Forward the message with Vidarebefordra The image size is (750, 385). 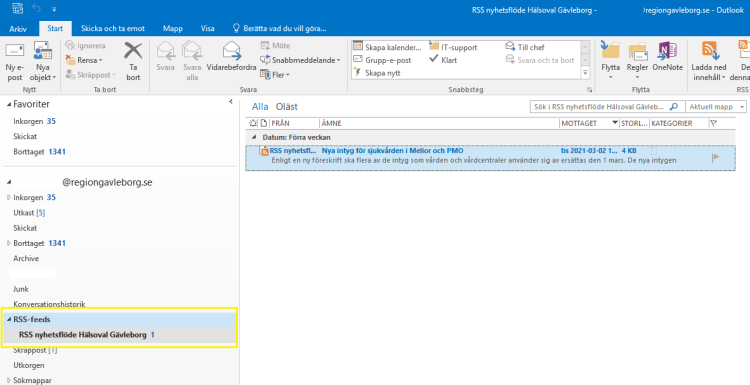coord(232,56)
